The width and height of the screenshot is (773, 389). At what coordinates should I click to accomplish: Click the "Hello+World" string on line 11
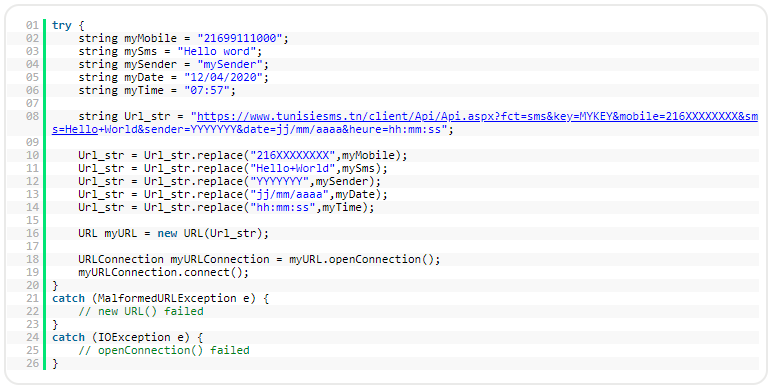(x=292, y=168)
